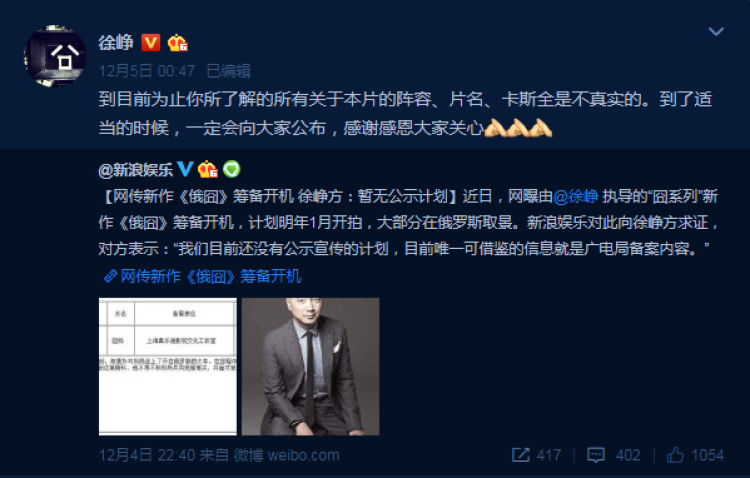Open the 12月5日 00:47 timestamp

pyautogui.click(x=147, y=71)
